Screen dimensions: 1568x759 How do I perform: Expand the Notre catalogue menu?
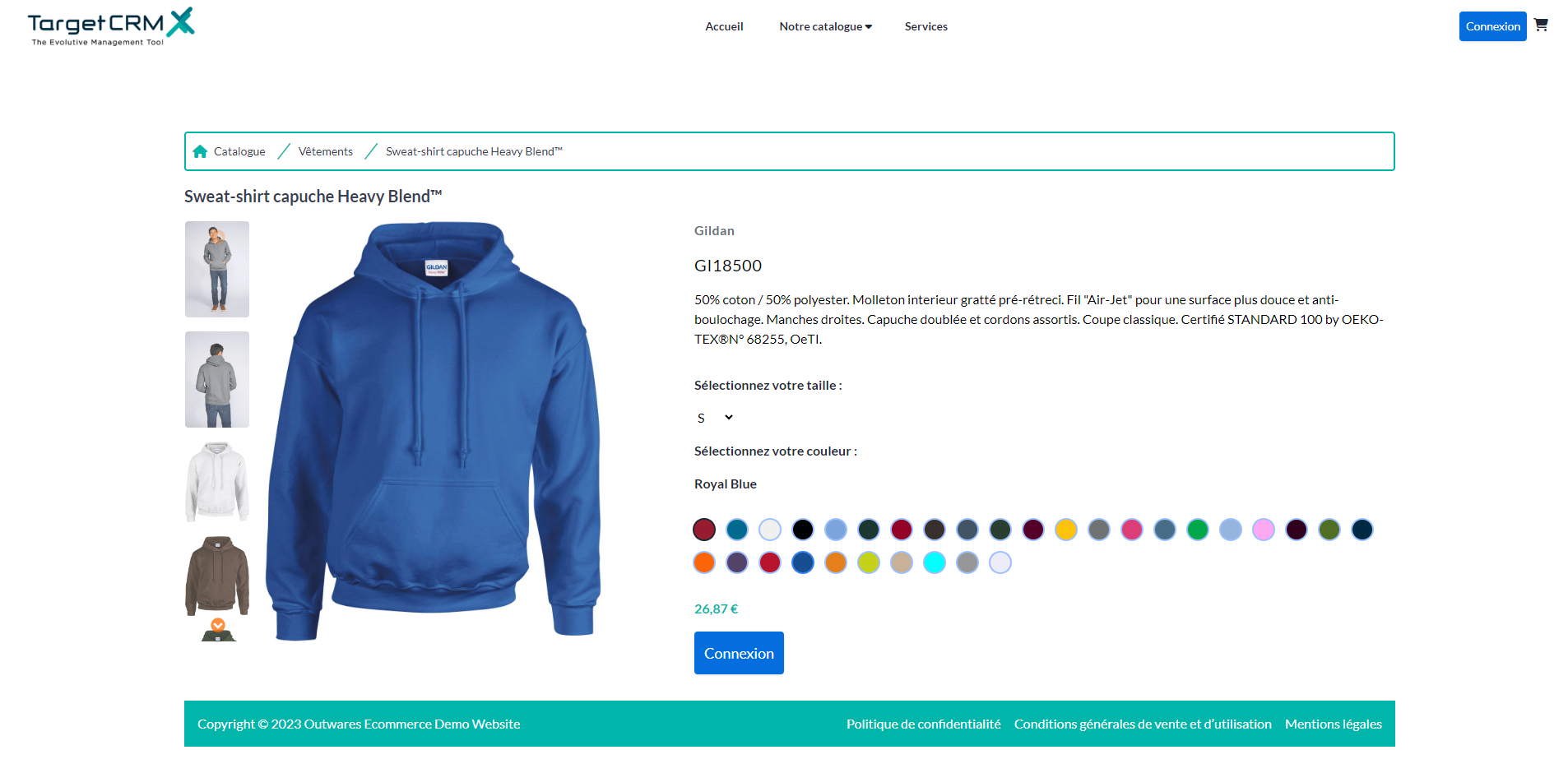[825, 26]
